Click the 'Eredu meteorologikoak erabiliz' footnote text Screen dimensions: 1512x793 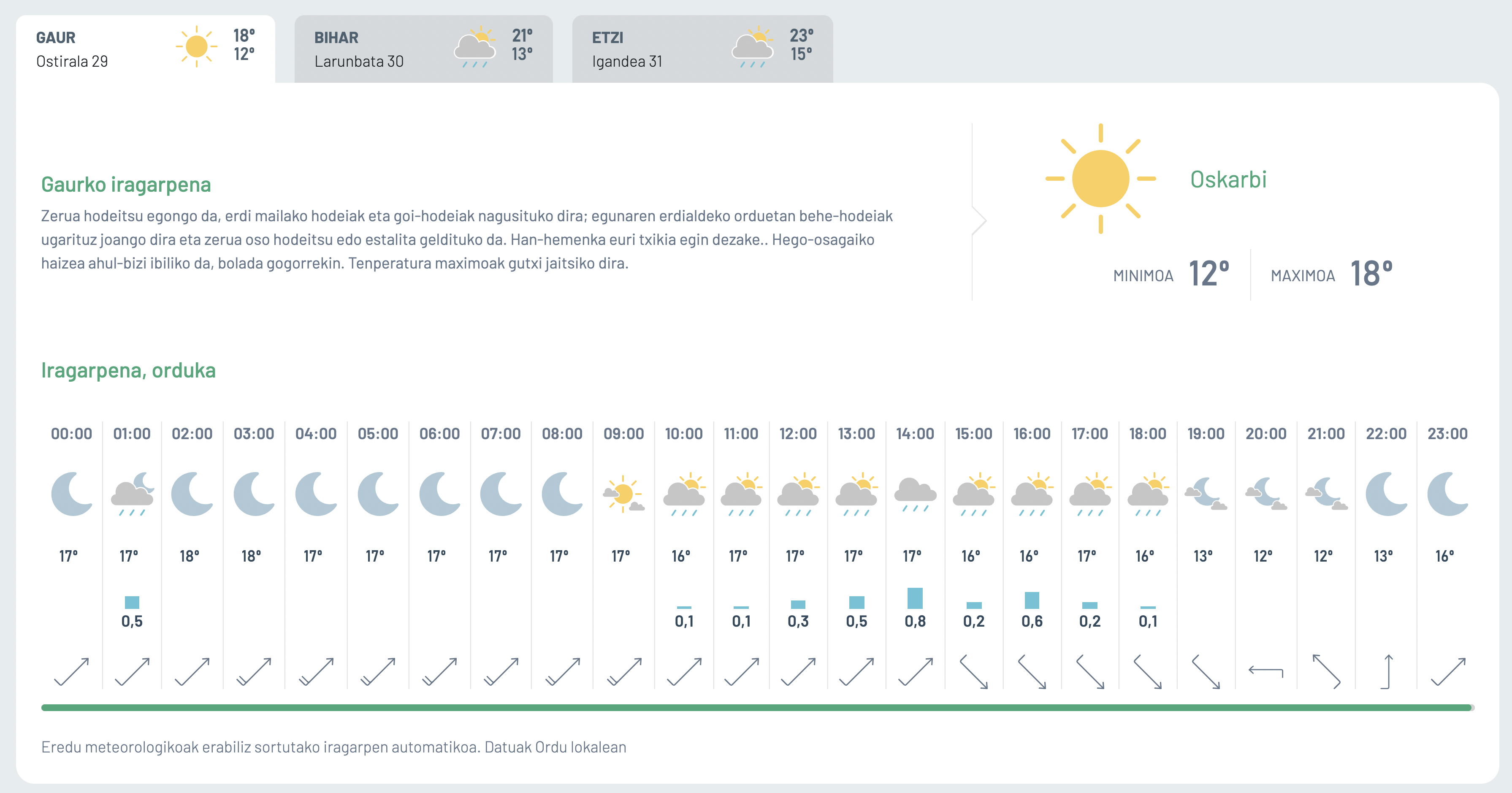333,747
